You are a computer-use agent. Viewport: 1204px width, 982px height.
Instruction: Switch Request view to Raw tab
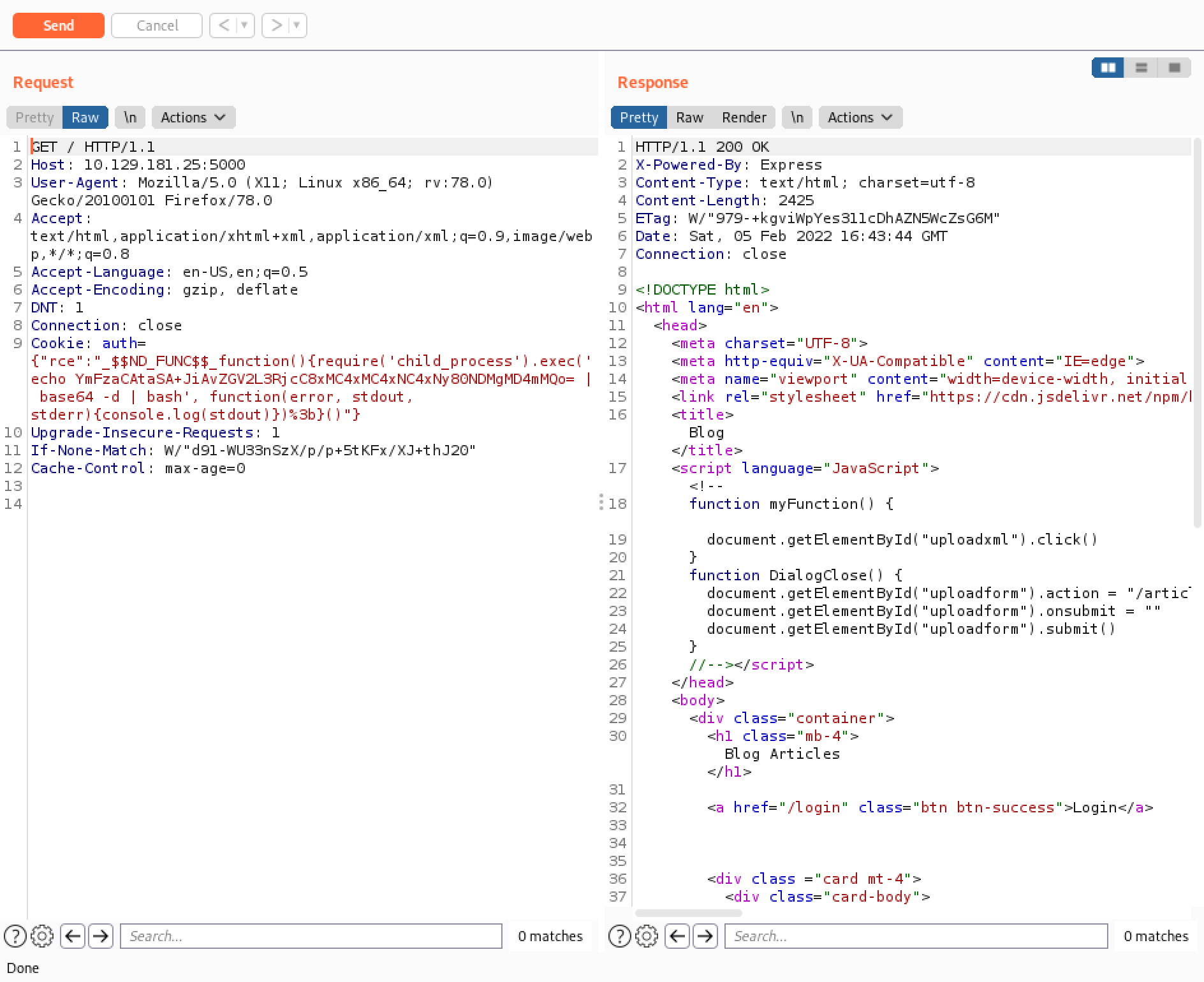click(x=85, y=117)
